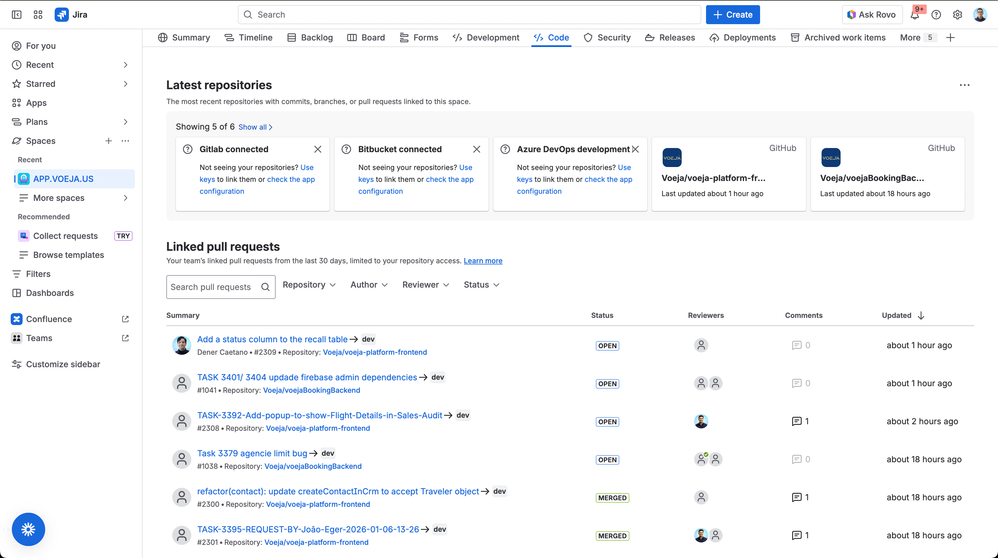
Task: Open the Archived work items tab
Action: pyautogui.click(x=838, y=38)
